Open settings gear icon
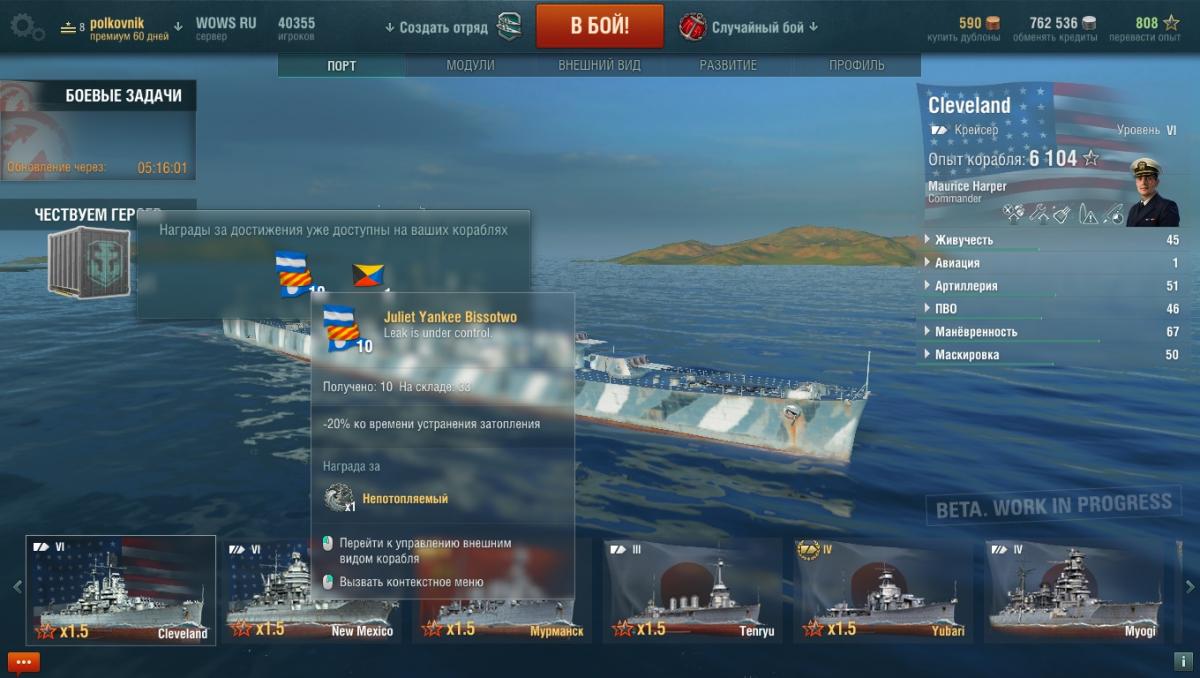 (25, 26)
